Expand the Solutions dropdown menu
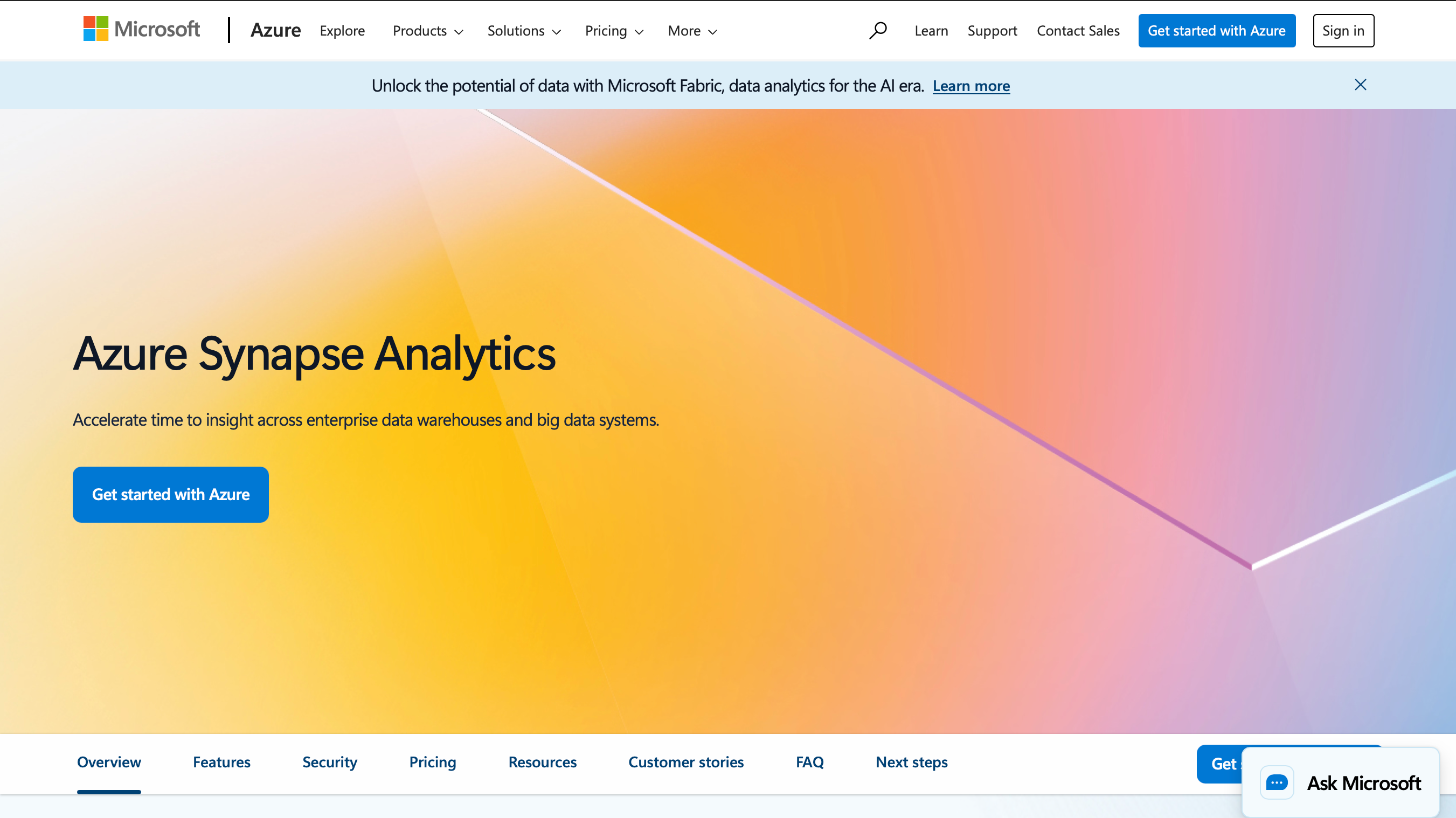The height and width of the screenshot is (818, 1456). click(523, 31)
